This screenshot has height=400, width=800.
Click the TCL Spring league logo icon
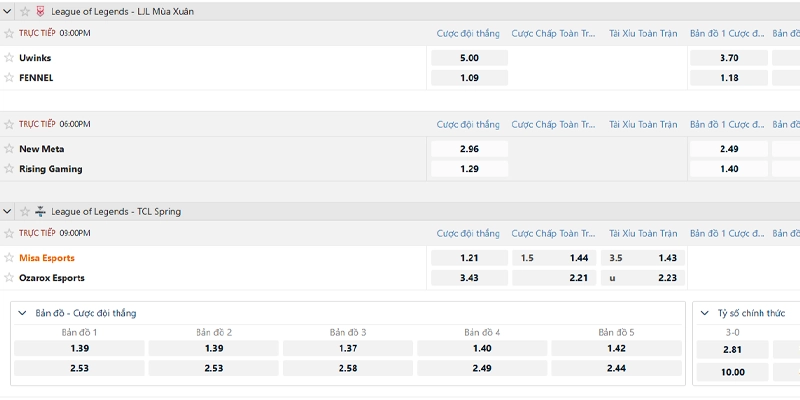40,211
